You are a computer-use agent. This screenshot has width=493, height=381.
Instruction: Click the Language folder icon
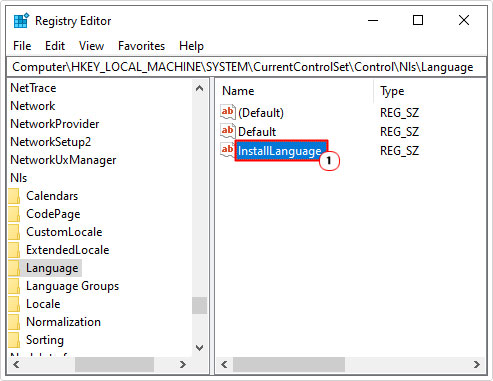point(14,268)
